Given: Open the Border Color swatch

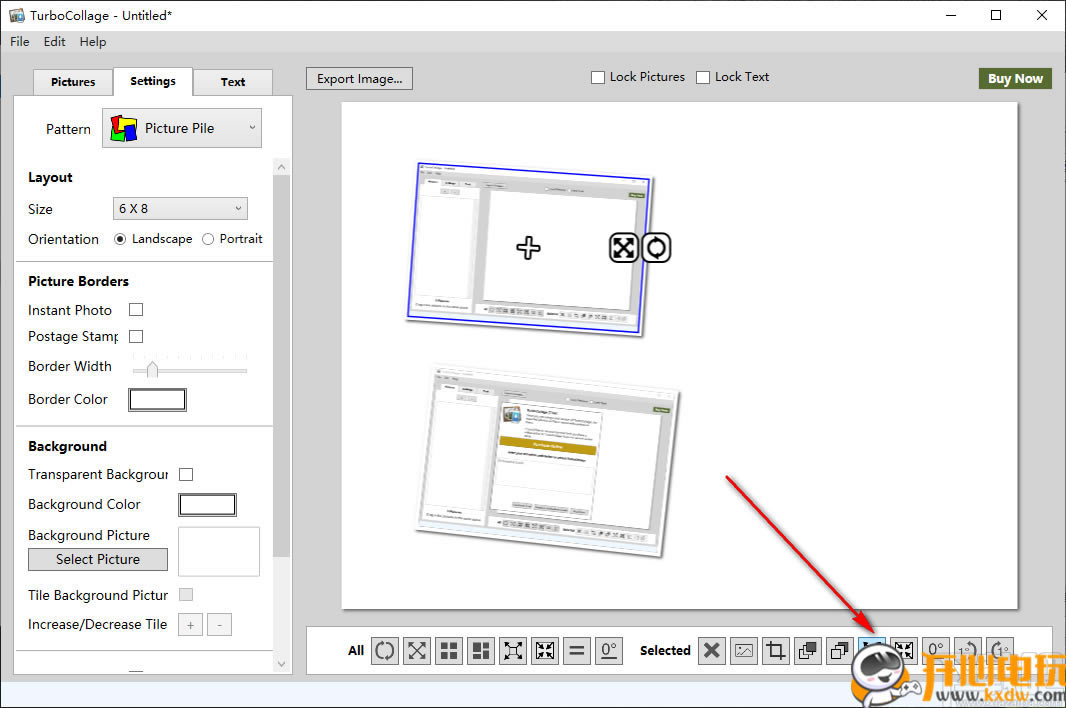Looking at the screenshot, I should [x=157, y=399].
